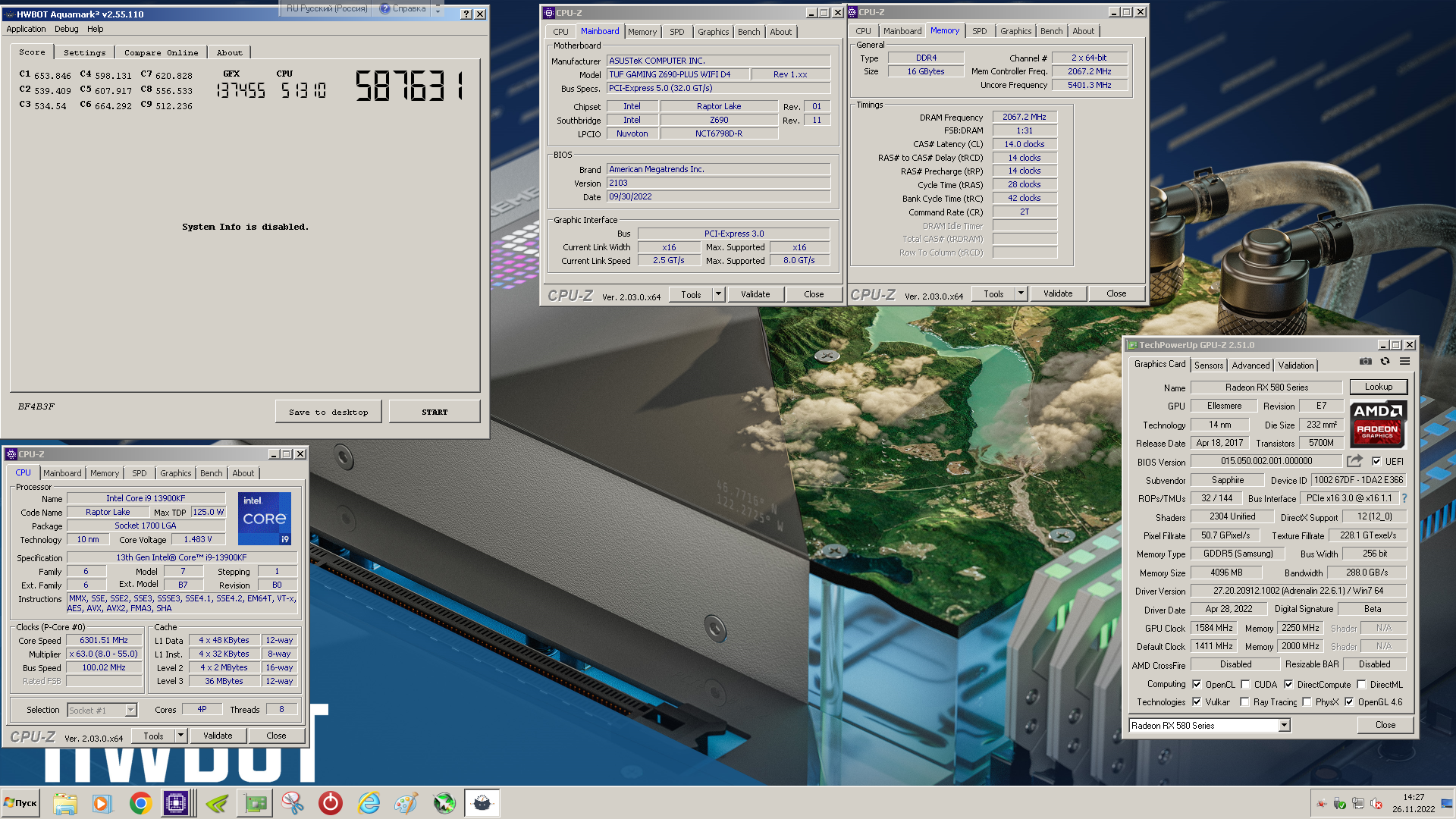Switch to Compare Online tab
The image size is (1456, 819).
point(161,52)
